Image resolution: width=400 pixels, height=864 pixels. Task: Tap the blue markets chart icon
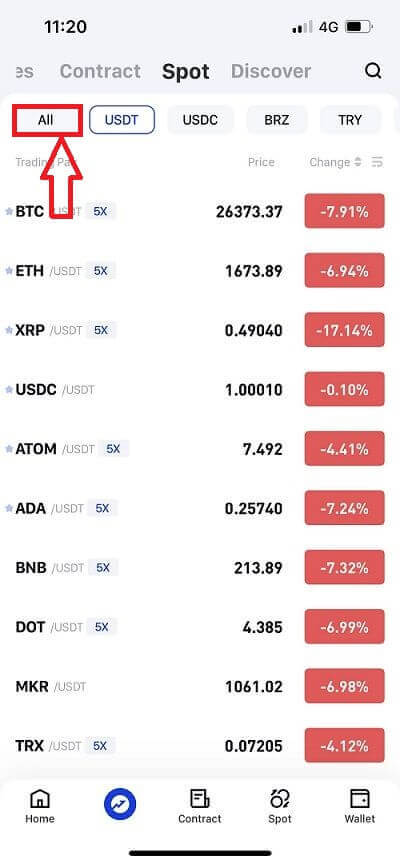pyautogui.click(x=120, y=806)
